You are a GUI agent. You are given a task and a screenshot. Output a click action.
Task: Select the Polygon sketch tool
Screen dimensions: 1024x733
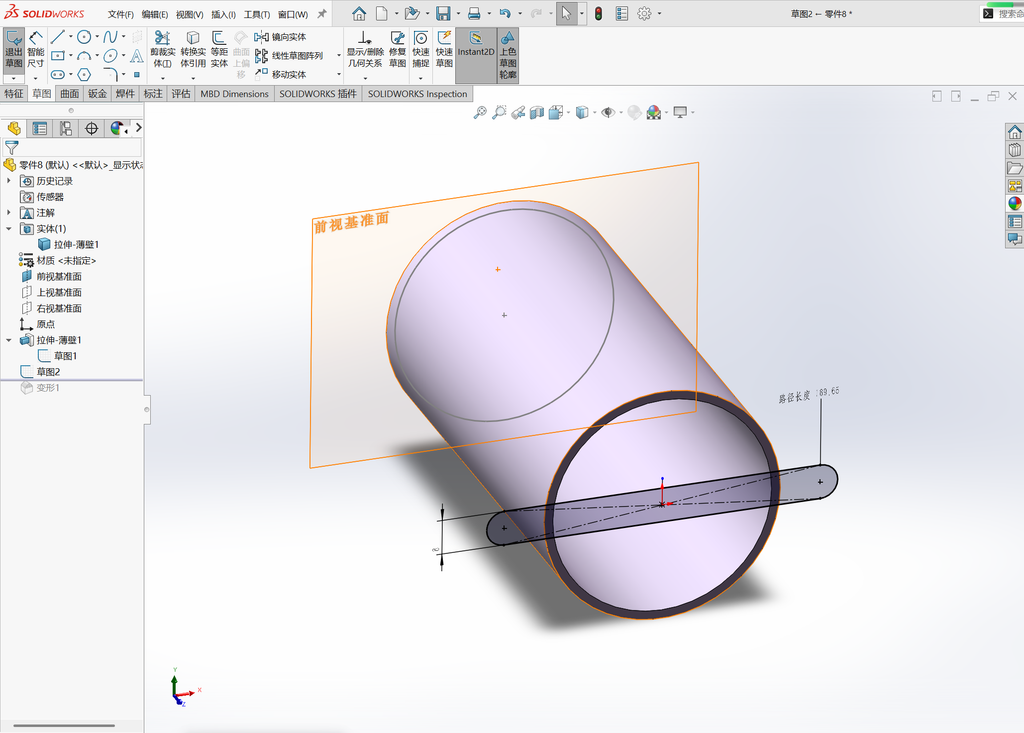tap(84, 74)
